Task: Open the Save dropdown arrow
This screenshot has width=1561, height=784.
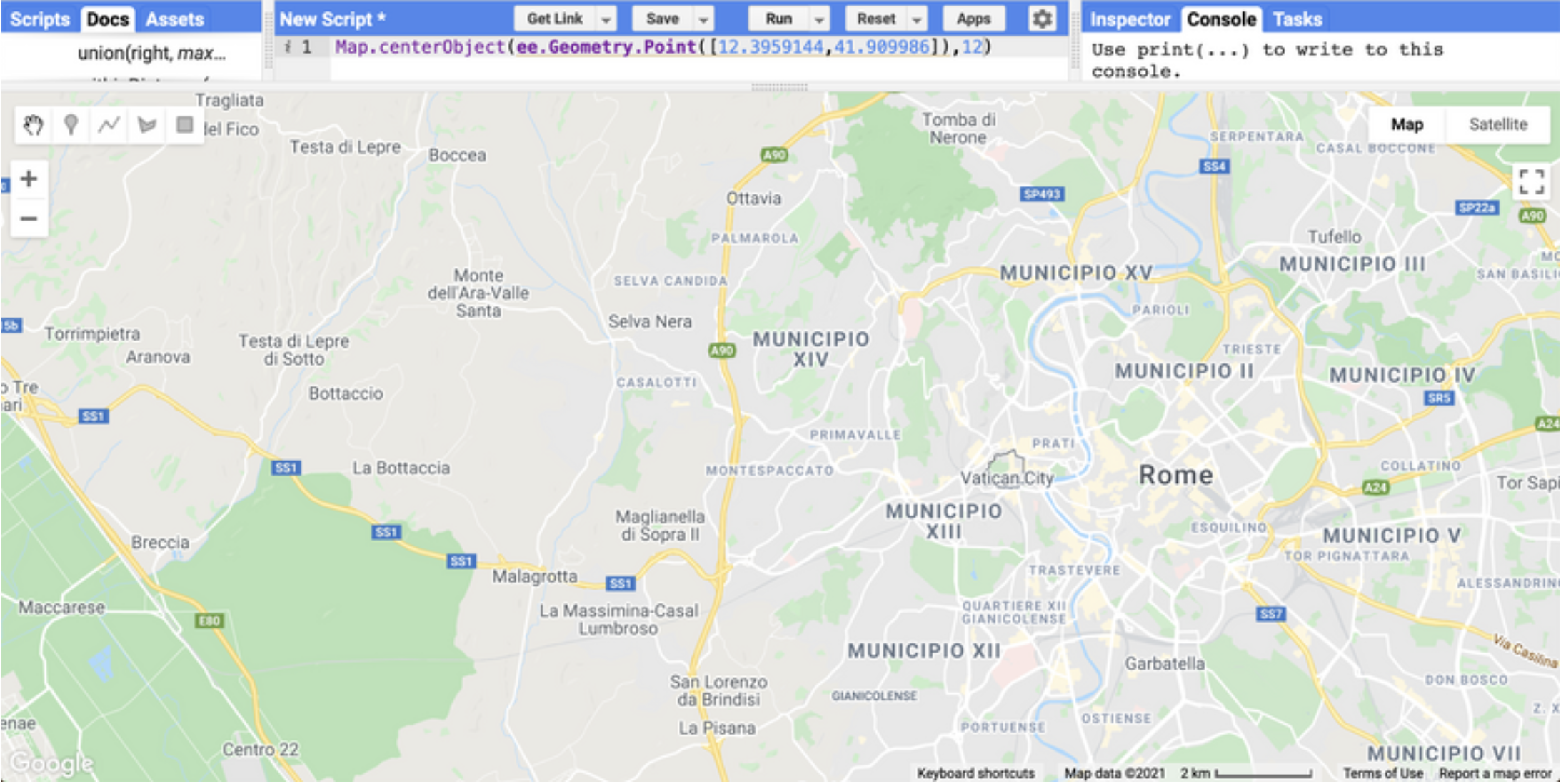Action: (x=704, y=19)
